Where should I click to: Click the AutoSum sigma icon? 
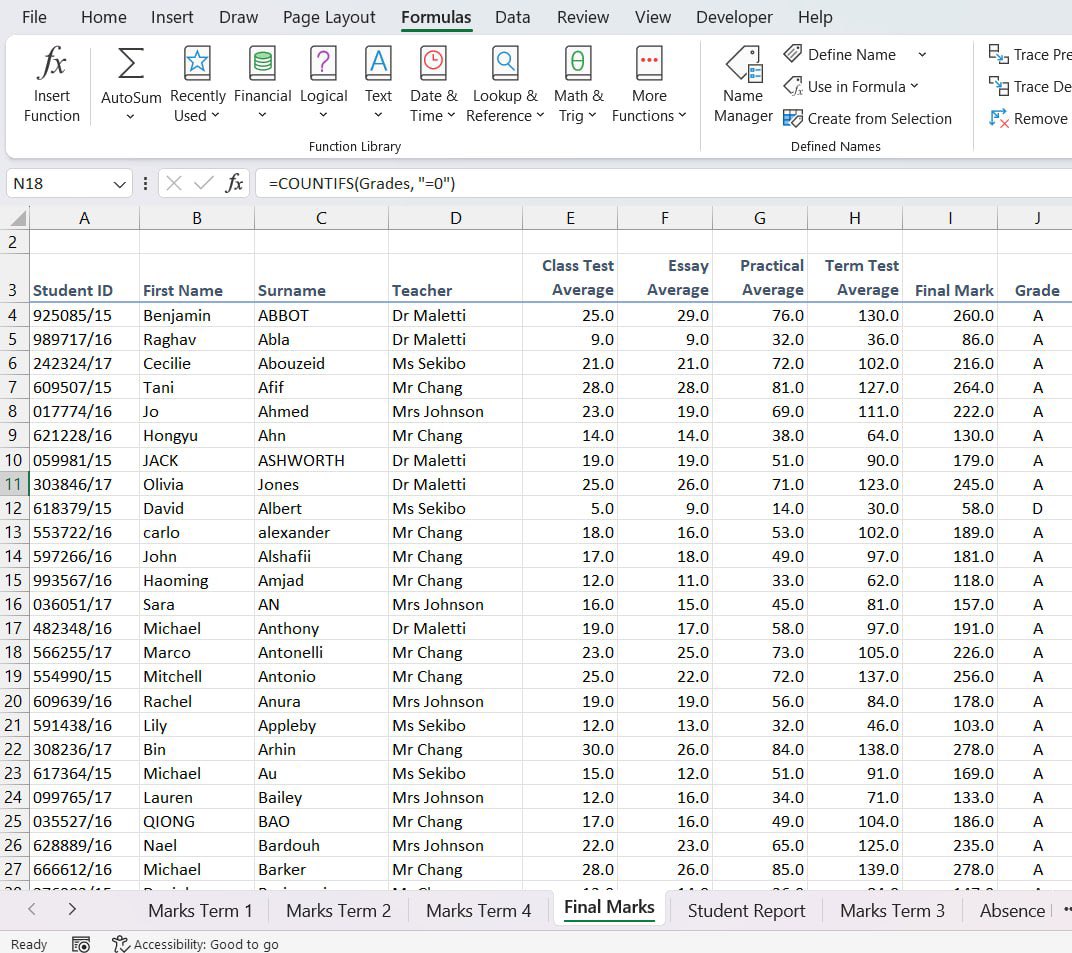point(131,64)
